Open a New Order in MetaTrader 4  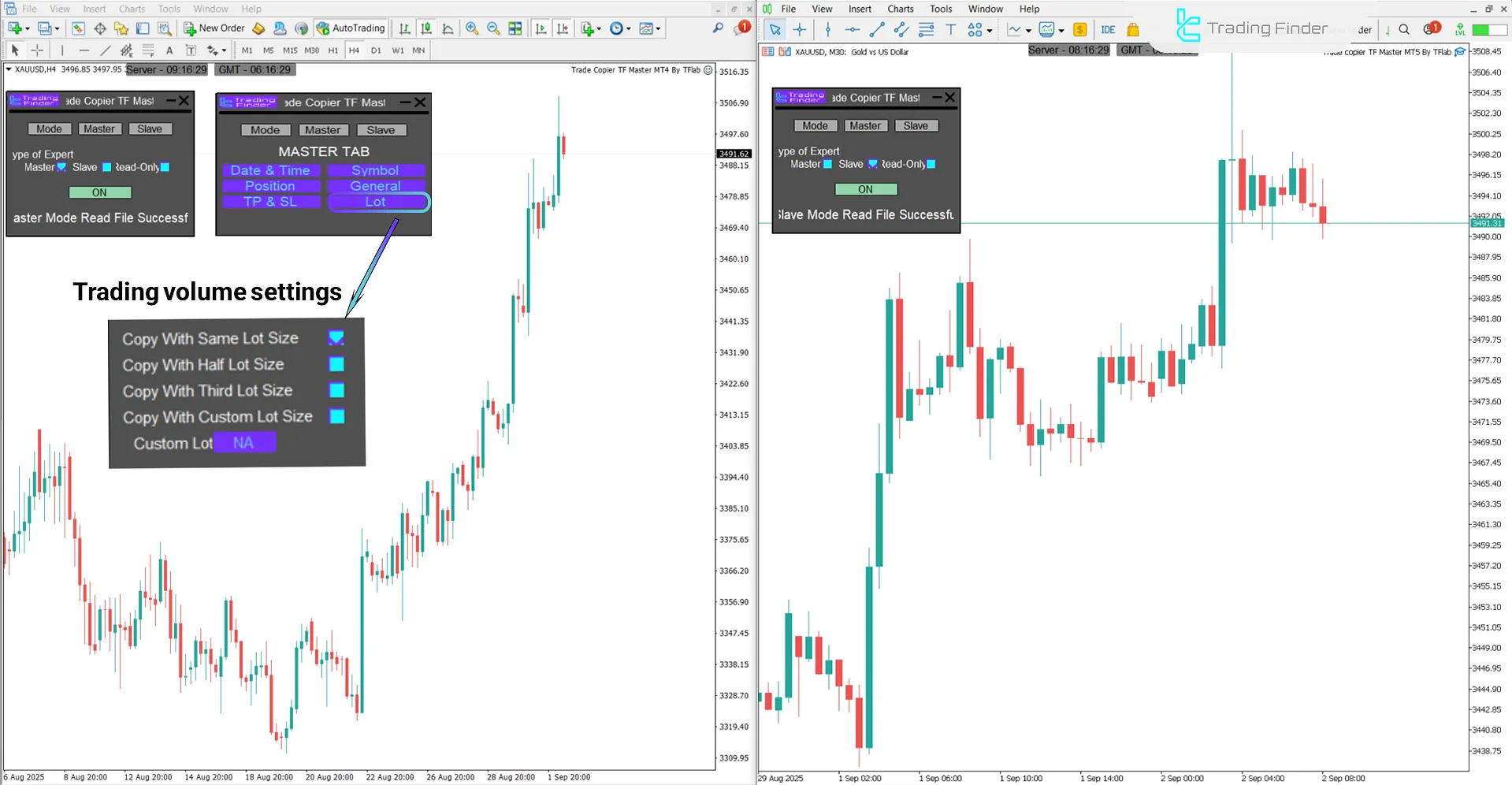(x=214, y=28)
